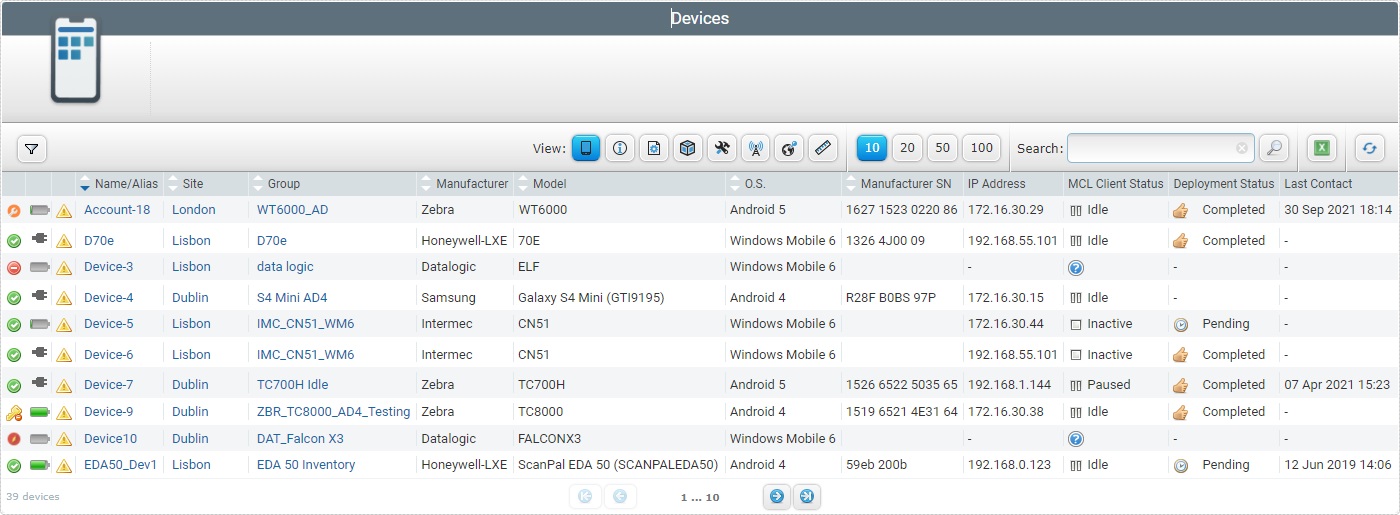This screenshot has height=515, width=1400.
Task: Open the data logic group link
Action: click(x=285, y=267)
